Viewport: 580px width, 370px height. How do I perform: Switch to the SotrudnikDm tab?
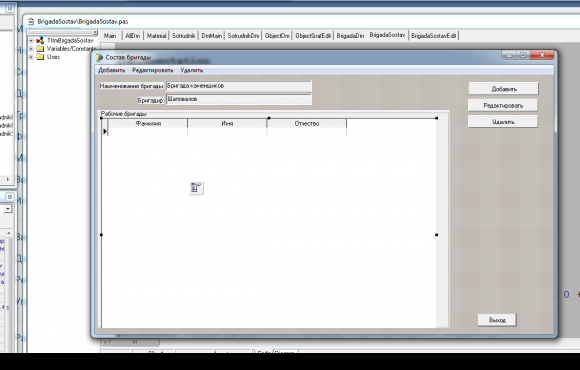point(243,36)
